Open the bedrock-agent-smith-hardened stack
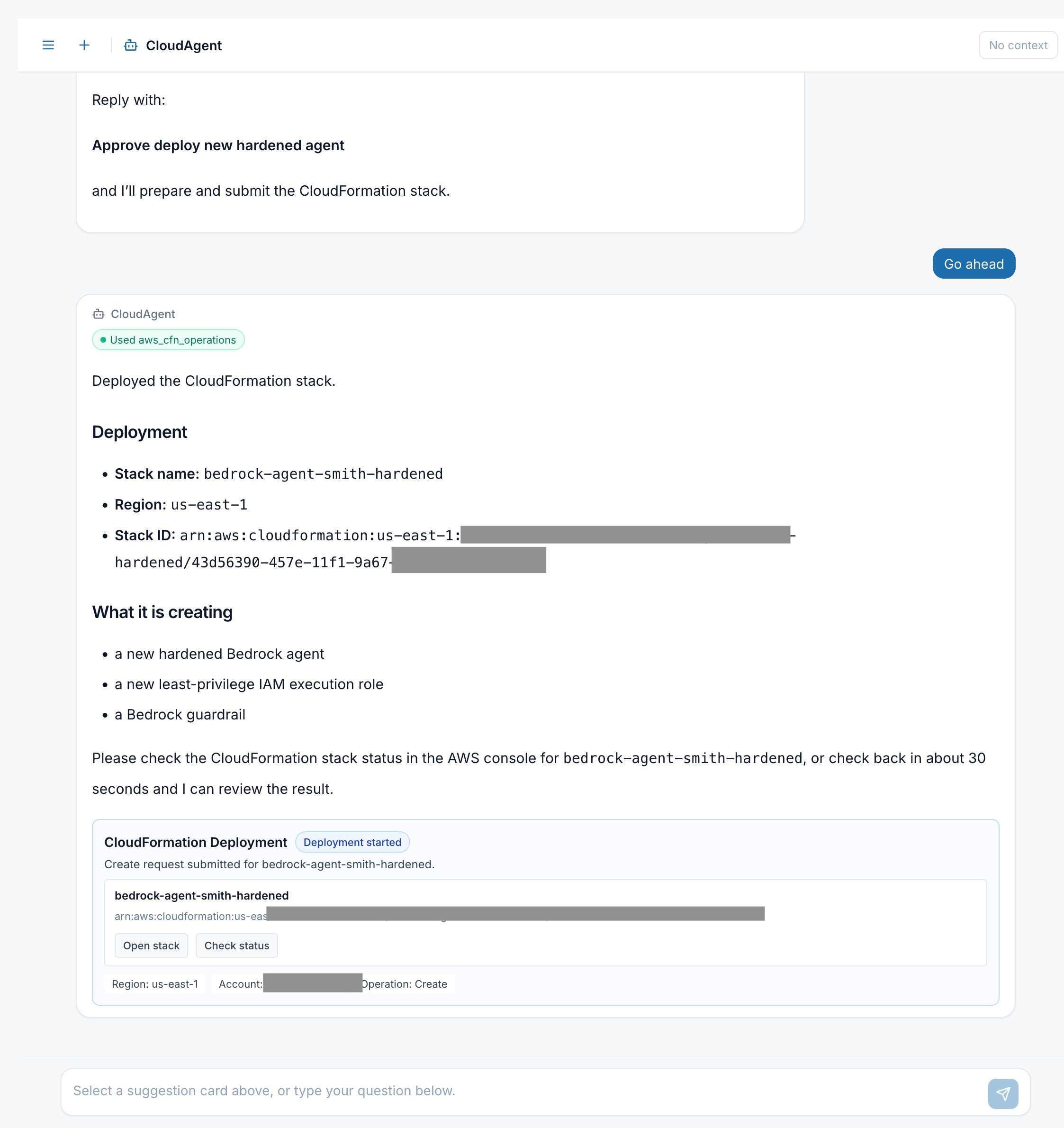 (151, 946)
